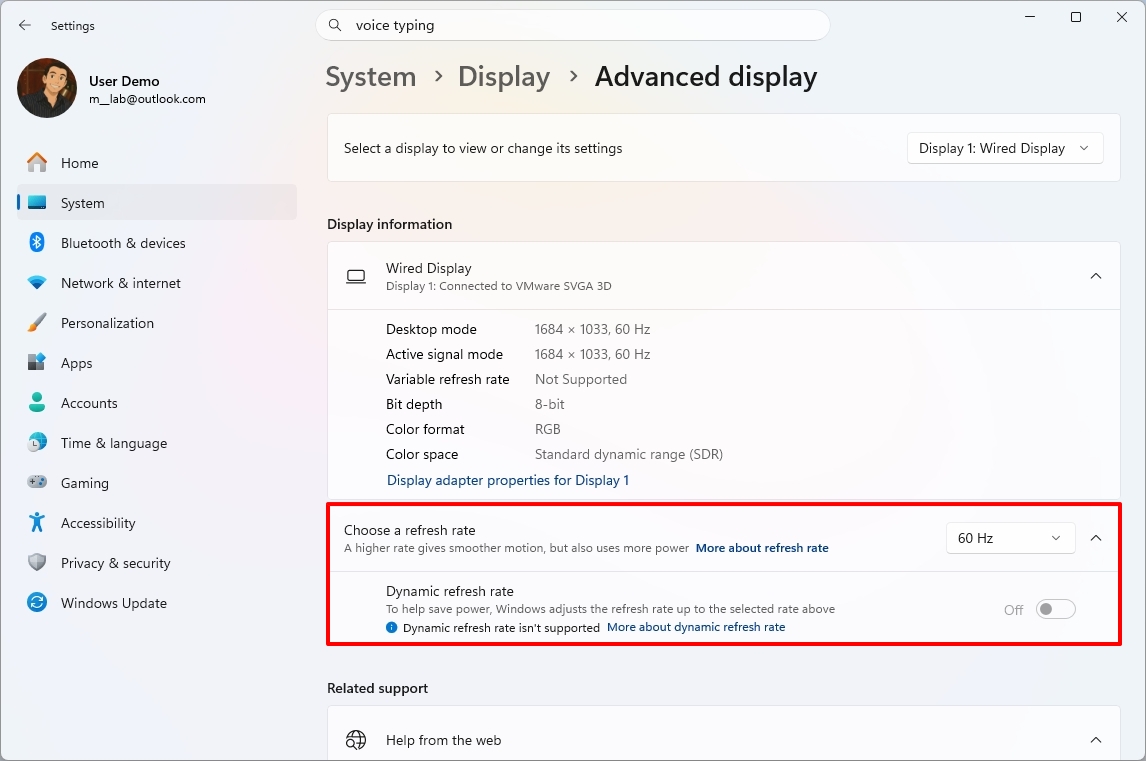Open Time & language label
This screenshot has height=761, width=1146.
click(114, 443)
